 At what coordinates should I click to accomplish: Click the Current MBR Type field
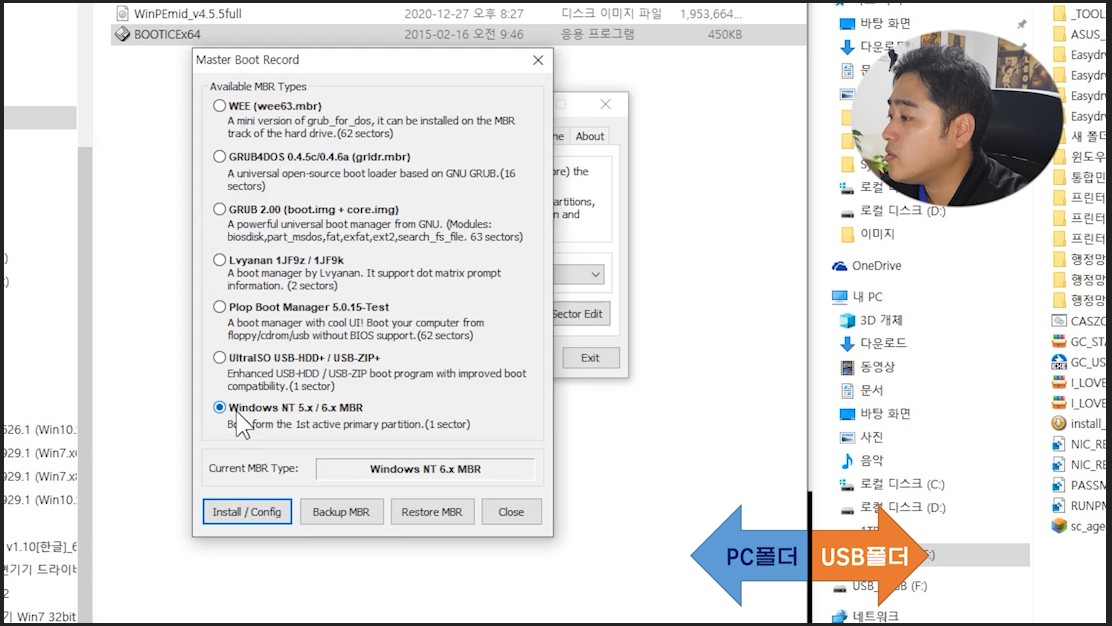click(x=426, y=469)
